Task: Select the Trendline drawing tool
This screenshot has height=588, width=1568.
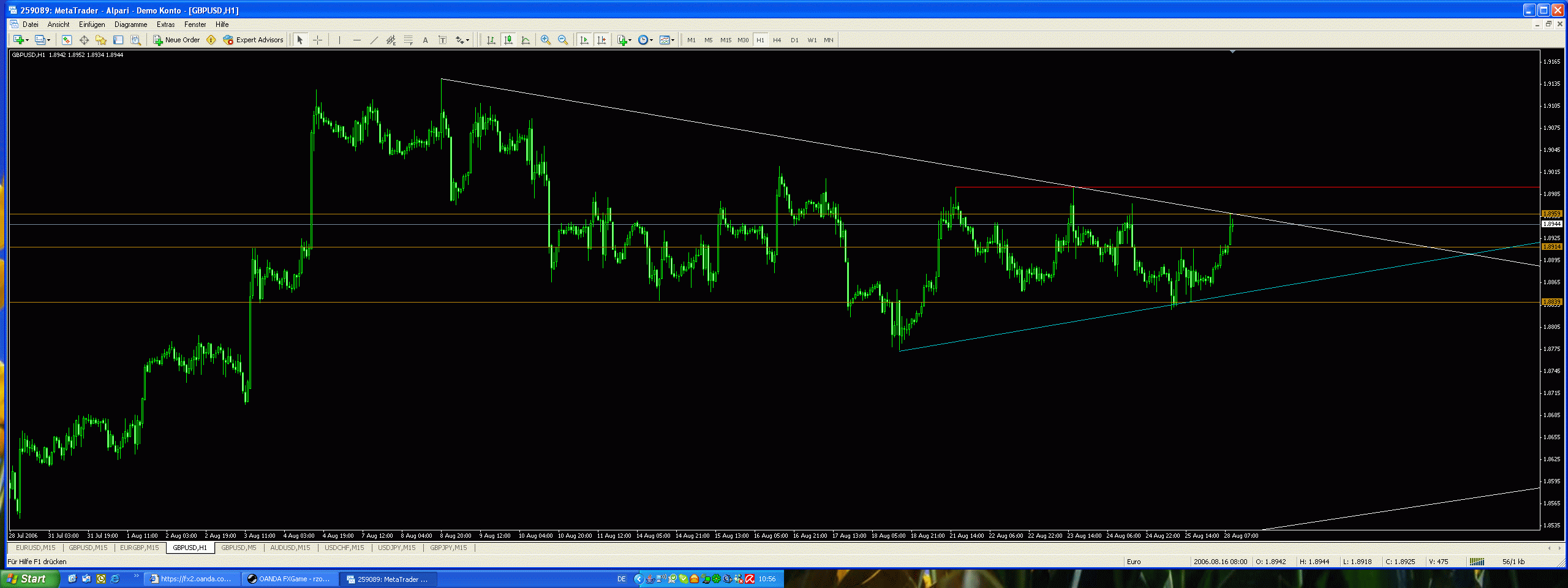Action: (374, 40)
